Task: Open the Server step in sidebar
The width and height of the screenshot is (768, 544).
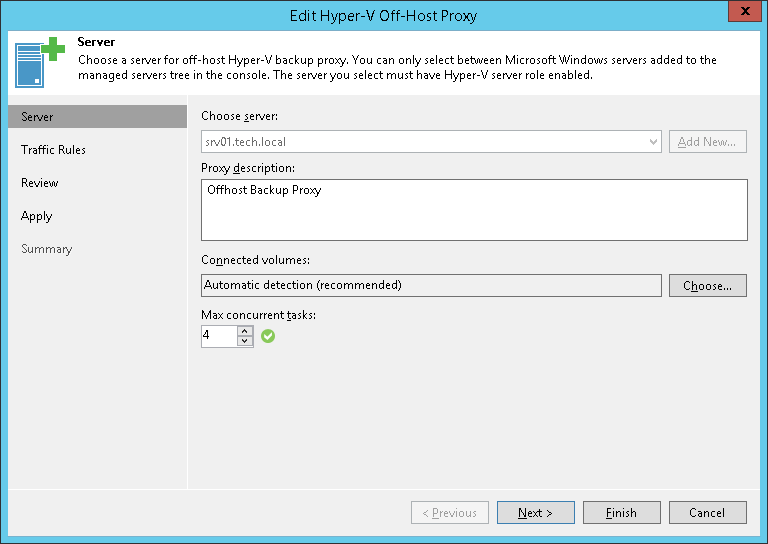Action: pos(38,117)
